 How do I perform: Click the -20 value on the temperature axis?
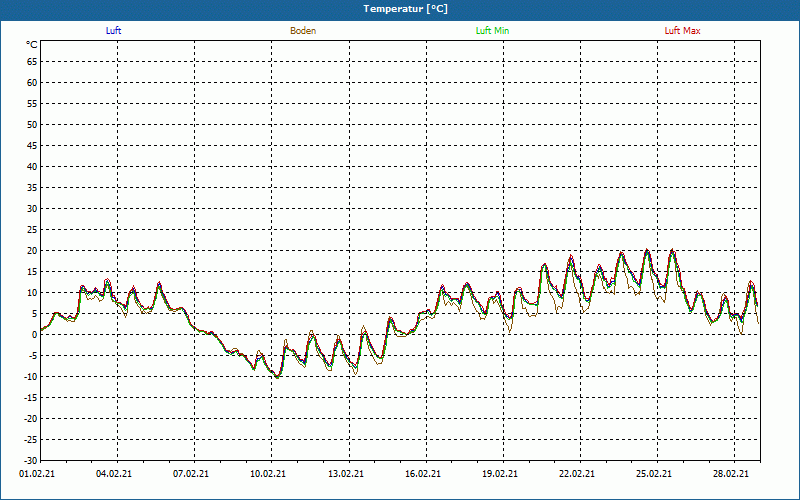coord(31,418)
